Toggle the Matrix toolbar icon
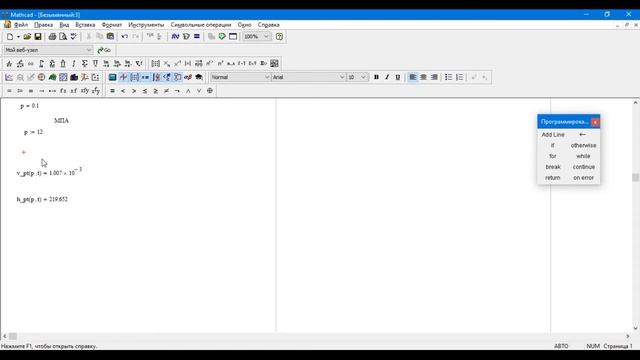Image resolution: width=640 pixels, height=360 pixels. click(134, 77)
